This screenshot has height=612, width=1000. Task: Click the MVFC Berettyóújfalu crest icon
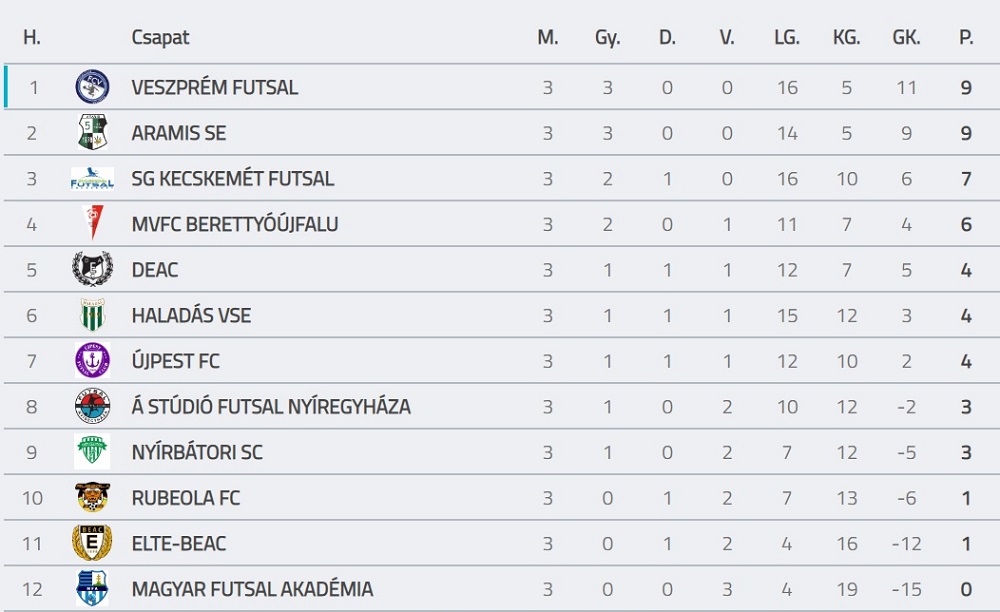click(x=93, y=224)
